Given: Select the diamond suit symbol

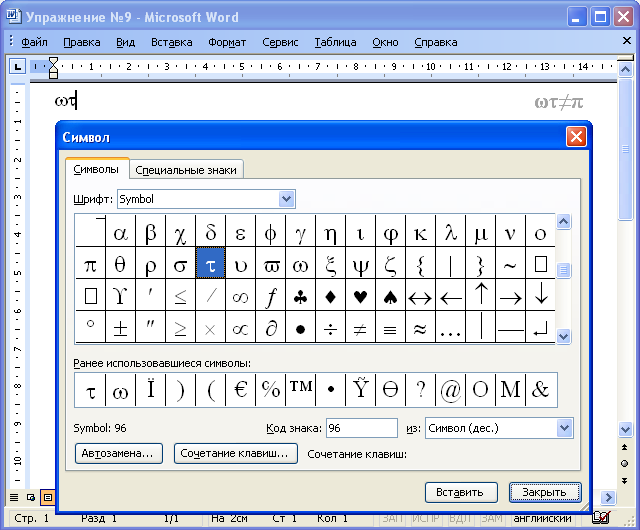Looking at the screenshot, I should point(331,295).
